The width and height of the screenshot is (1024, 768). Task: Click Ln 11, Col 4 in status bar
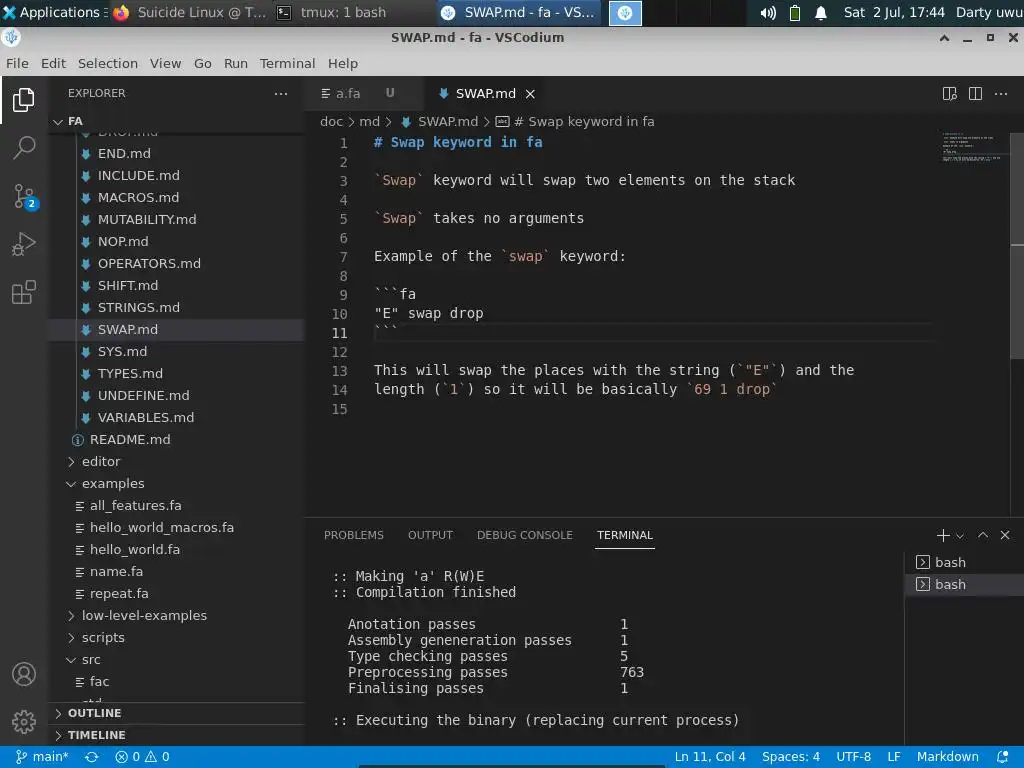coord(710,757)
